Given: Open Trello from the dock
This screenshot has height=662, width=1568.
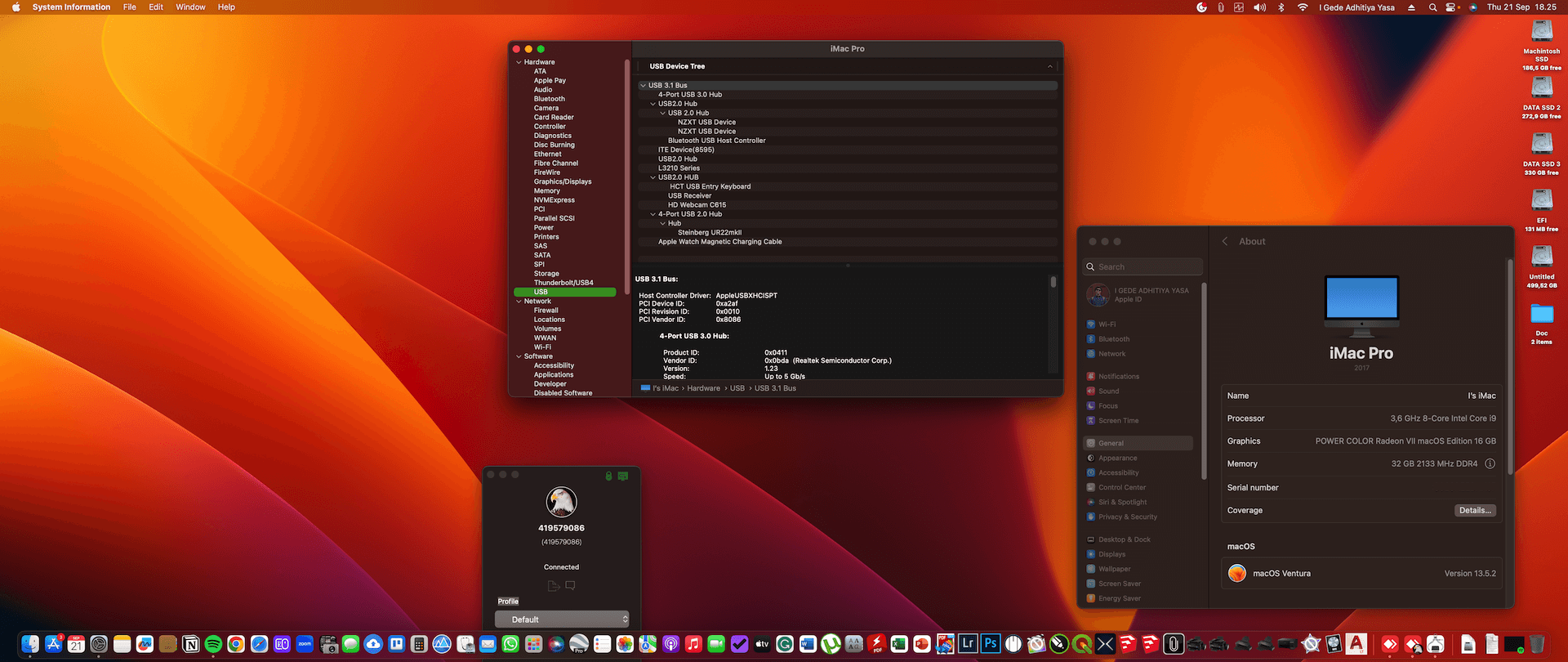Looking at the screenshot, I should pyautogui.click(x=396, y=644).
